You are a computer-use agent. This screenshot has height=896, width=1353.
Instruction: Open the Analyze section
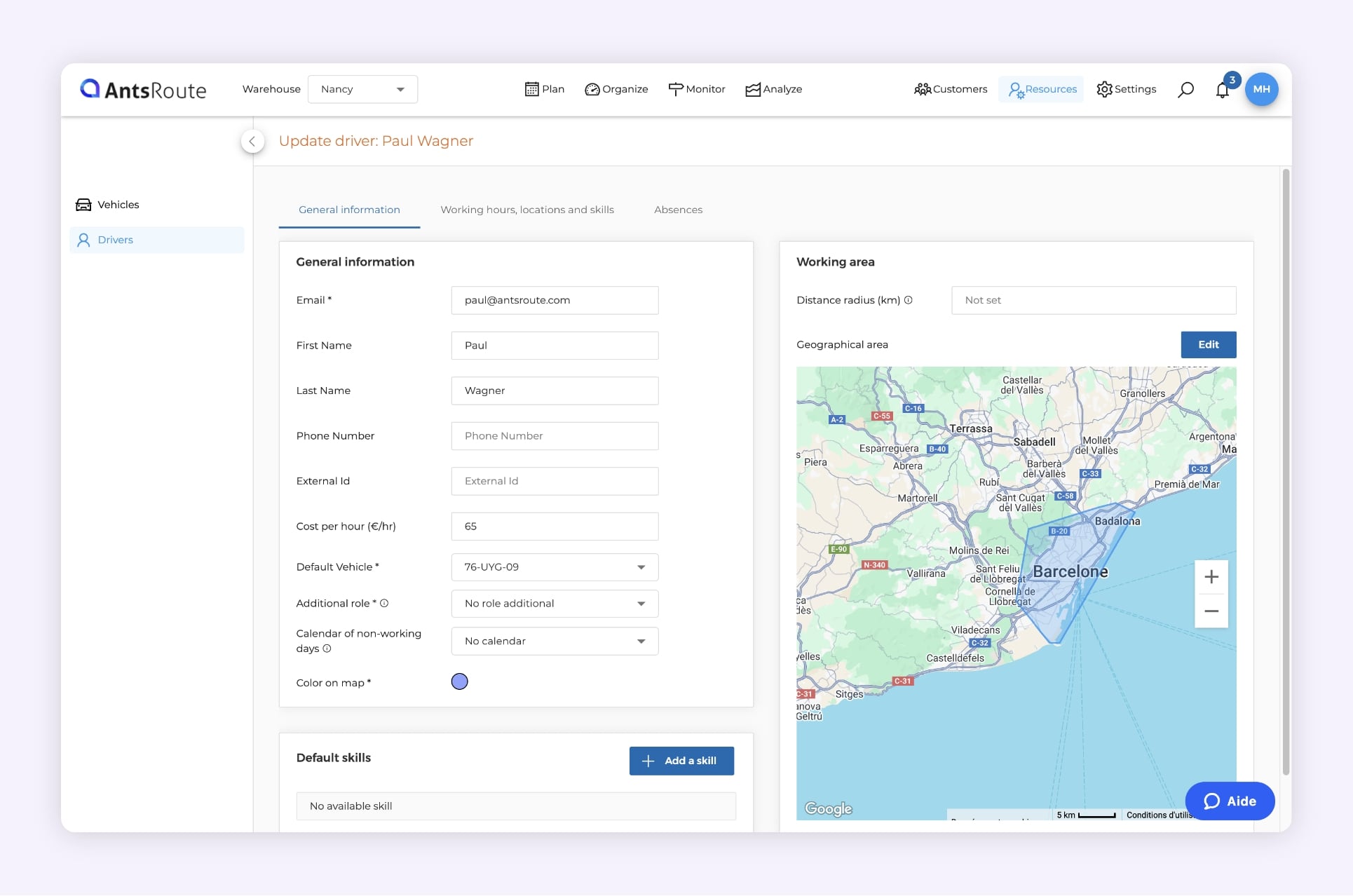[773, 89]
